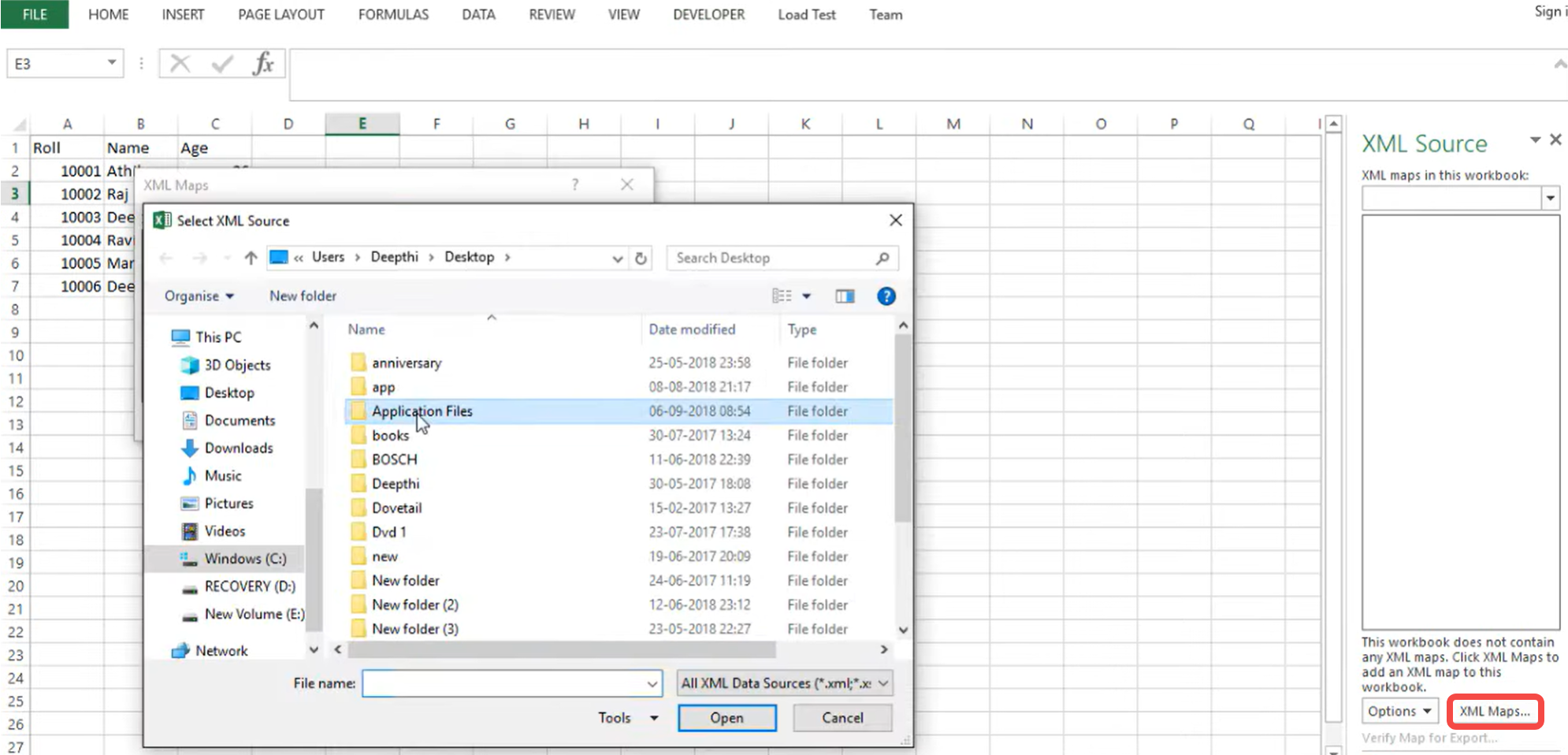Expand the Organise menu
The height and width of the screenshot is (755, 1568).
pos(199,296)
